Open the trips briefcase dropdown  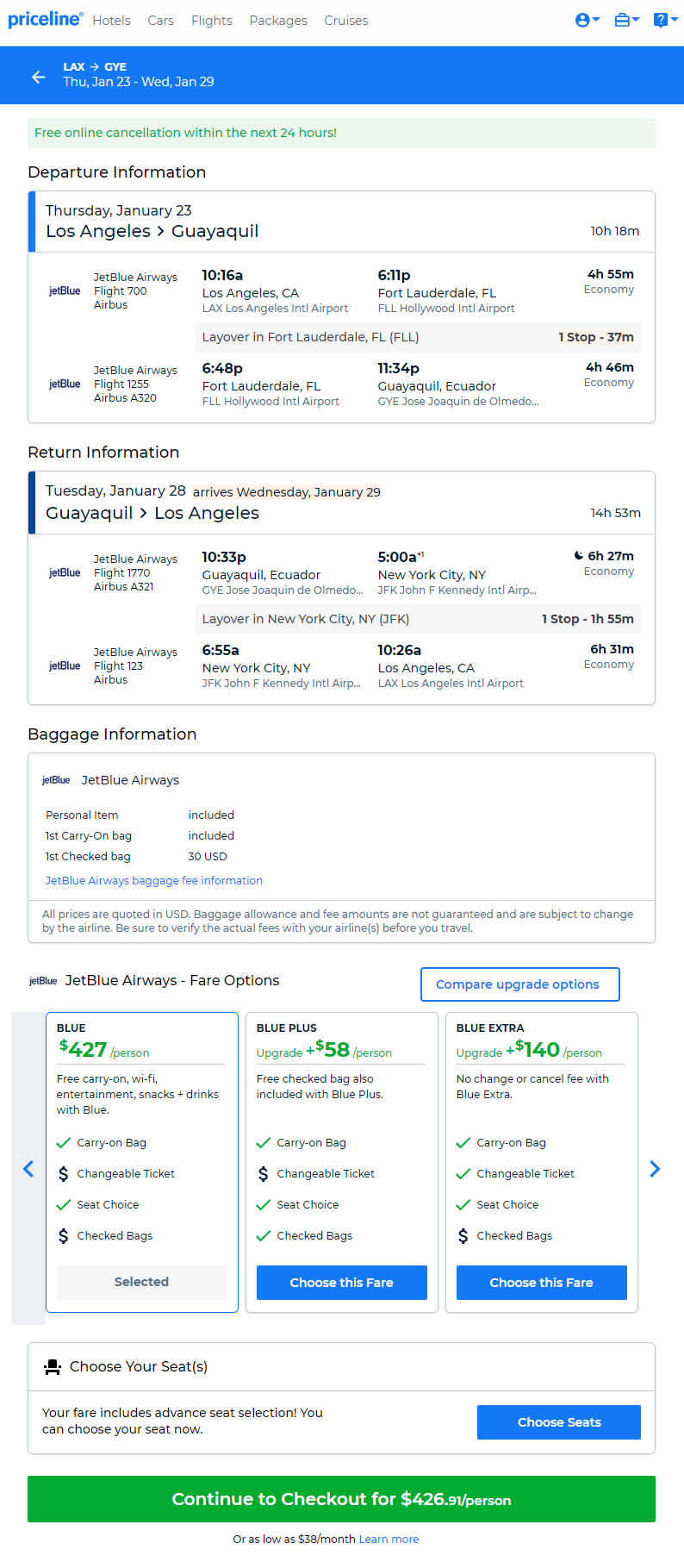pyautogui.click(x=626, y=20)
